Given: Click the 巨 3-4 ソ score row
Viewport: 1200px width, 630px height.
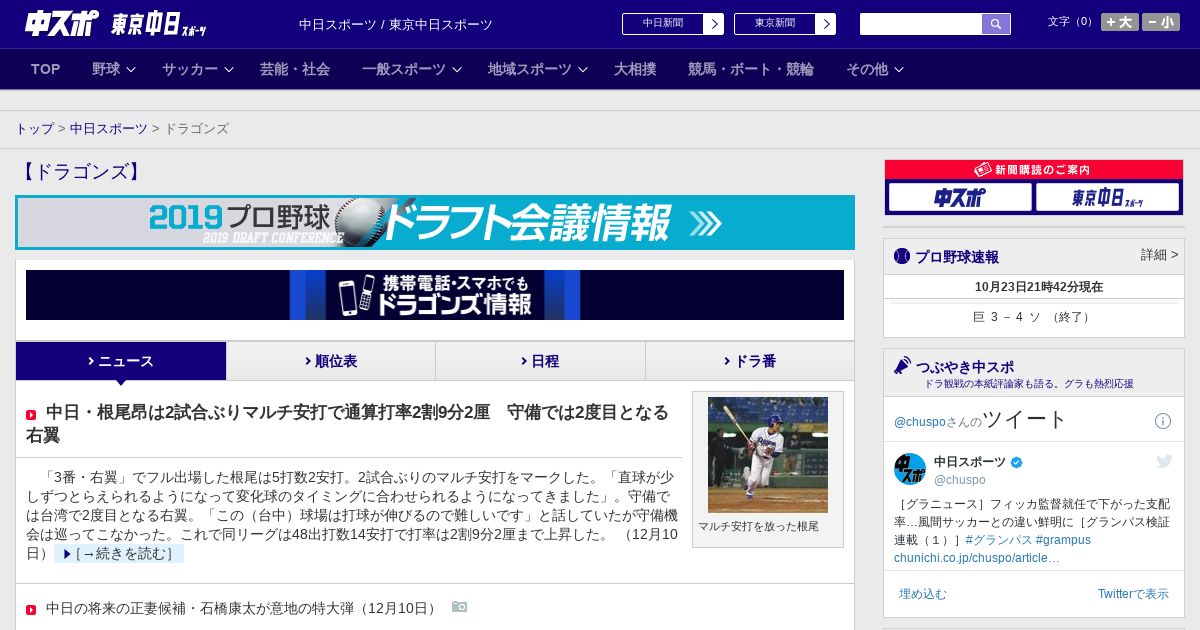Looking at the screenshot, I should [1034, 317].
